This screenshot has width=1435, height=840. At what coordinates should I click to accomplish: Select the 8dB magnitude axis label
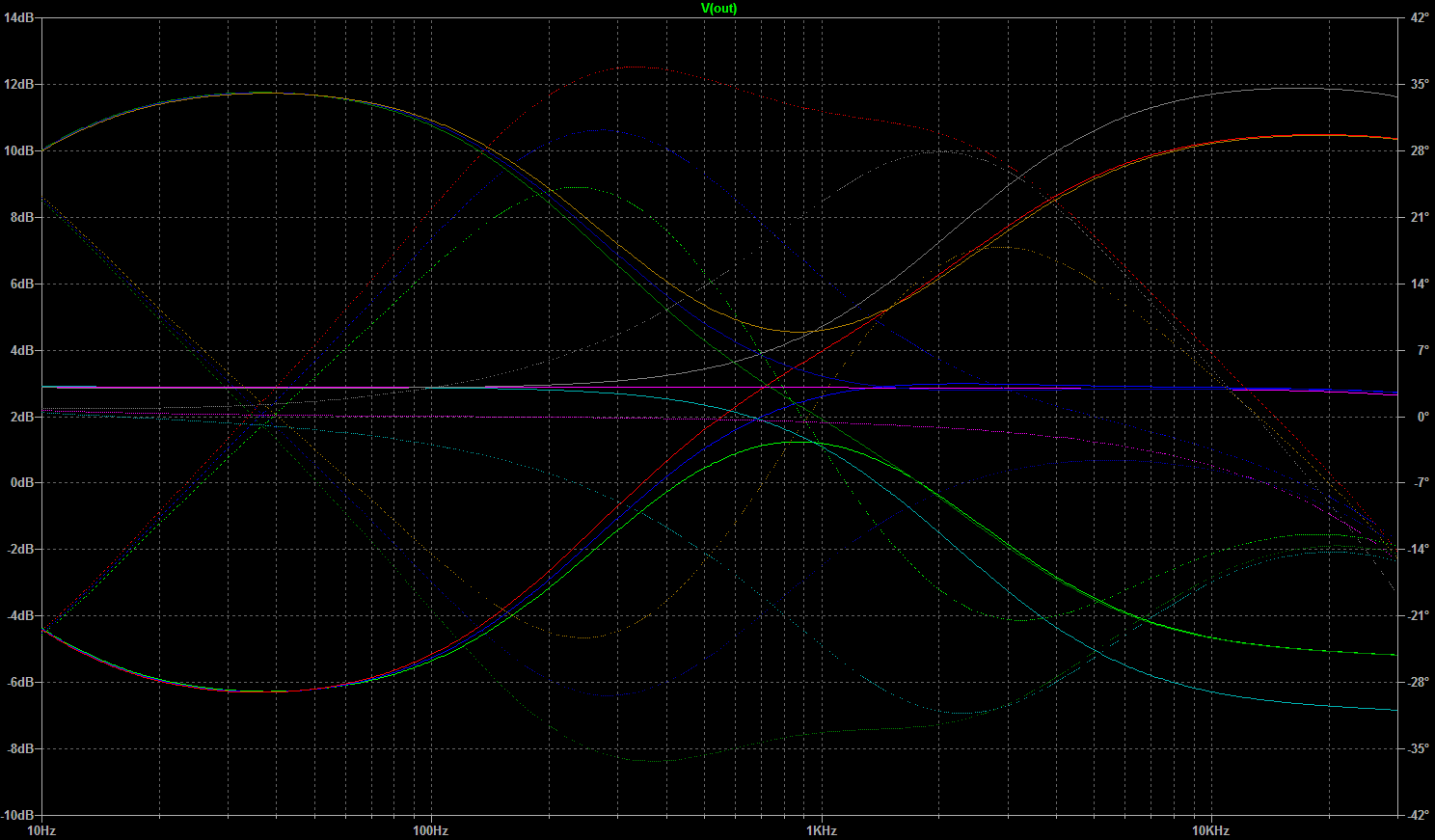click(21, 218)
